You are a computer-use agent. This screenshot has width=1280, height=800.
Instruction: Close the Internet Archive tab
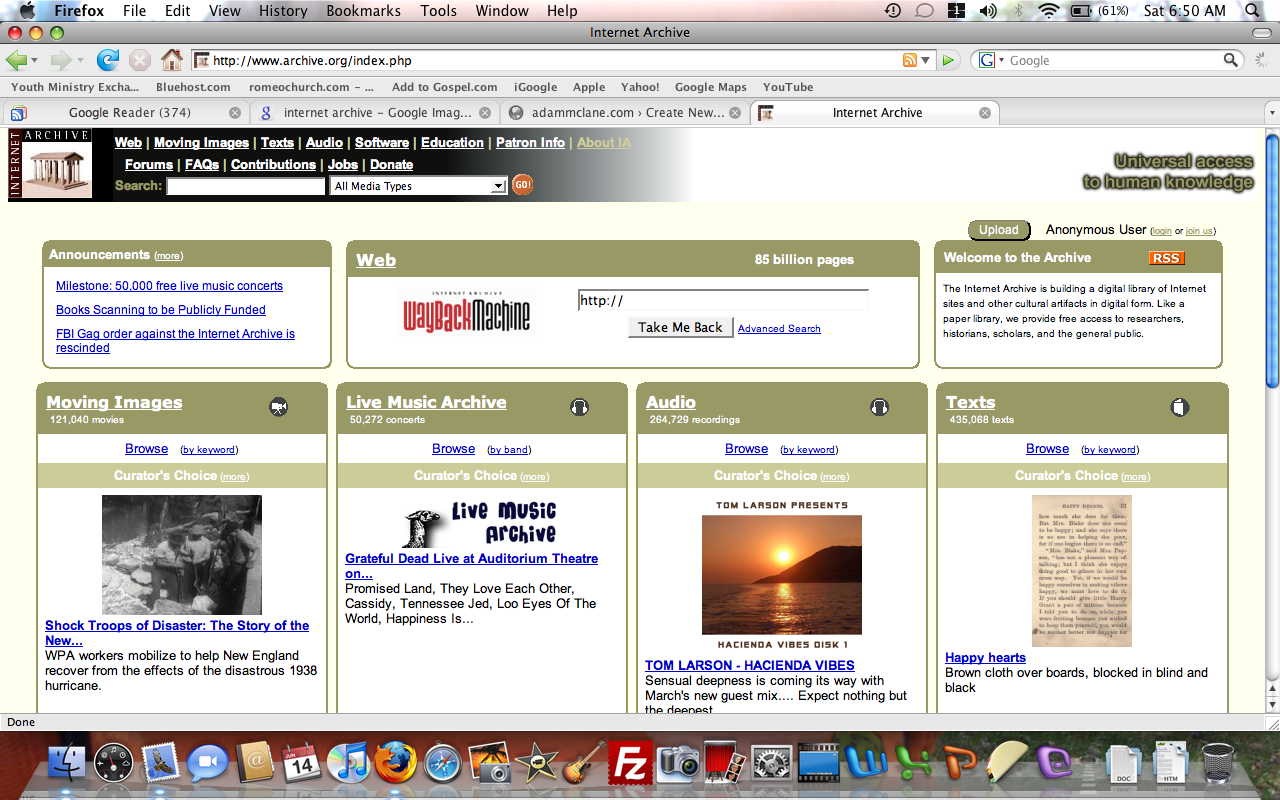(984, 113)
